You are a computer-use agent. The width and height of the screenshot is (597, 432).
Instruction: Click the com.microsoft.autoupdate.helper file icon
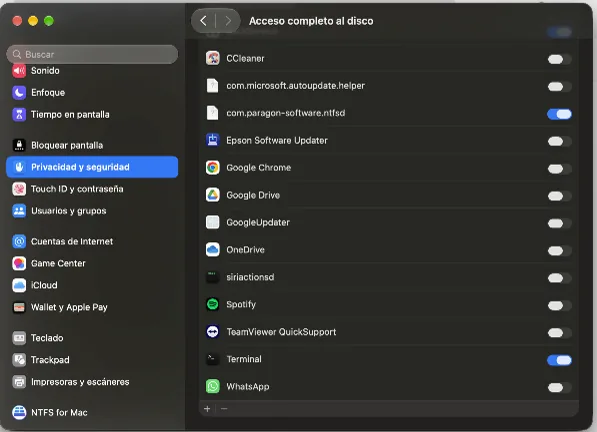(212, 86)
